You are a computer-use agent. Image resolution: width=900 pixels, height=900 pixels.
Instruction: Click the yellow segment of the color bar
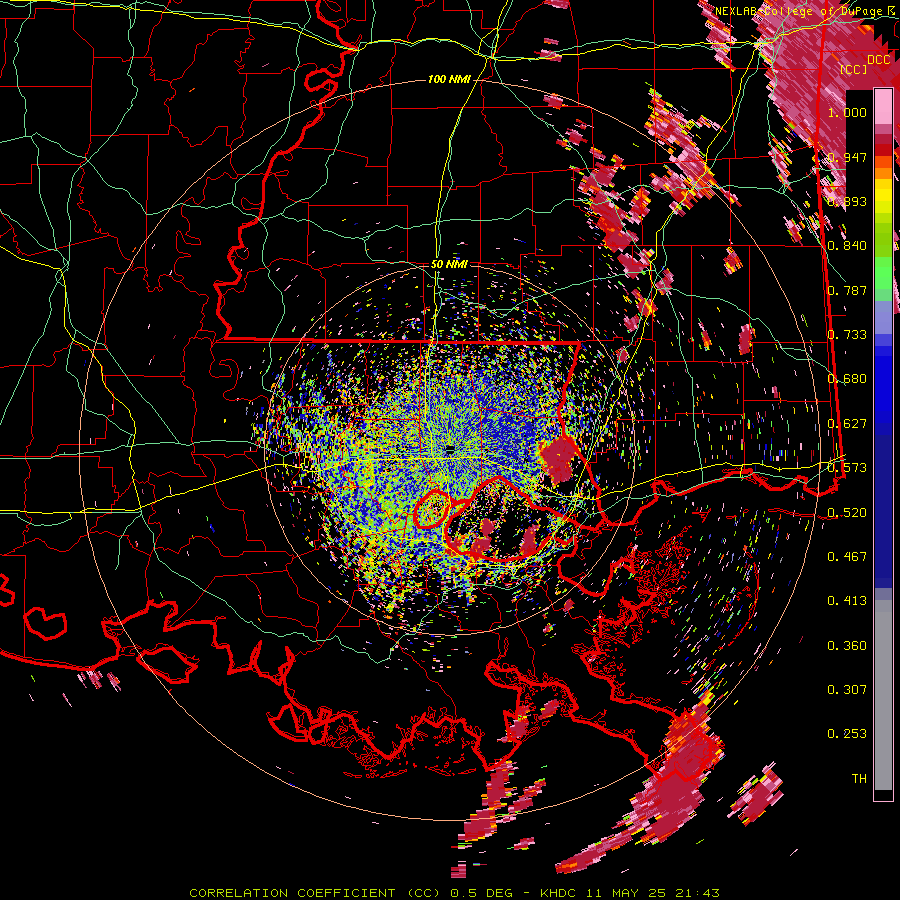883,197
